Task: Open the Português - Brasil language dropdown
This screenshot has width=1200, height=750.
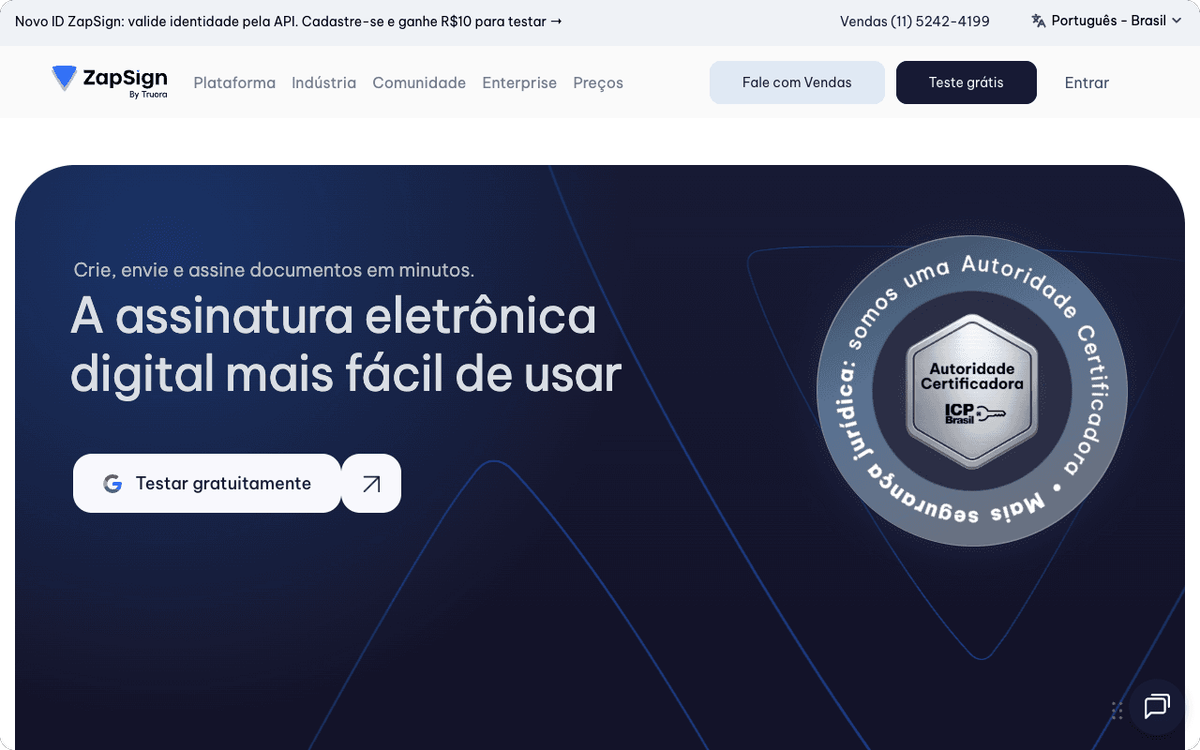Action: [1107, 21]
